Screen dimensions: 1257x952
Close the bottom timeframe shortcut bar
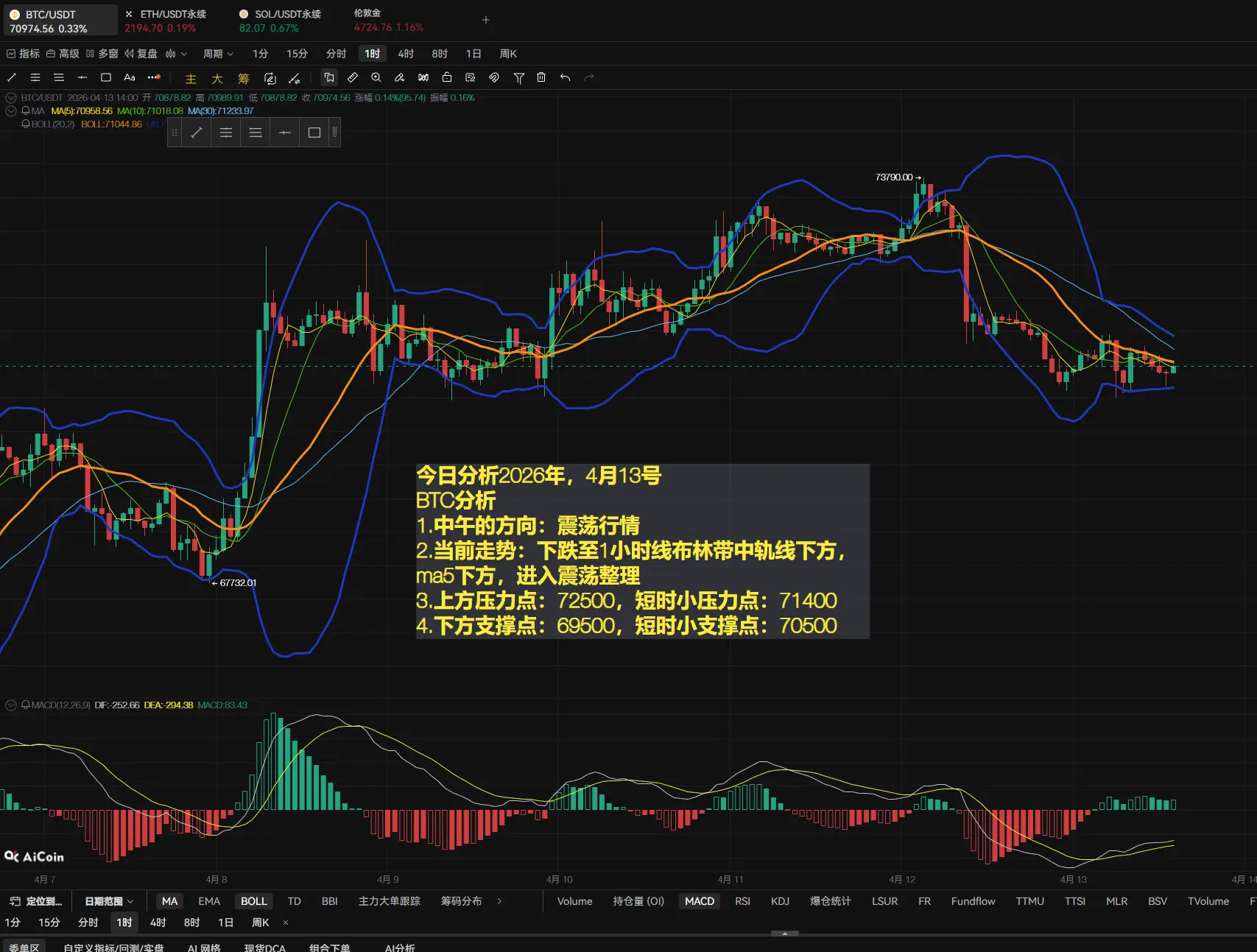pos(286,923)
